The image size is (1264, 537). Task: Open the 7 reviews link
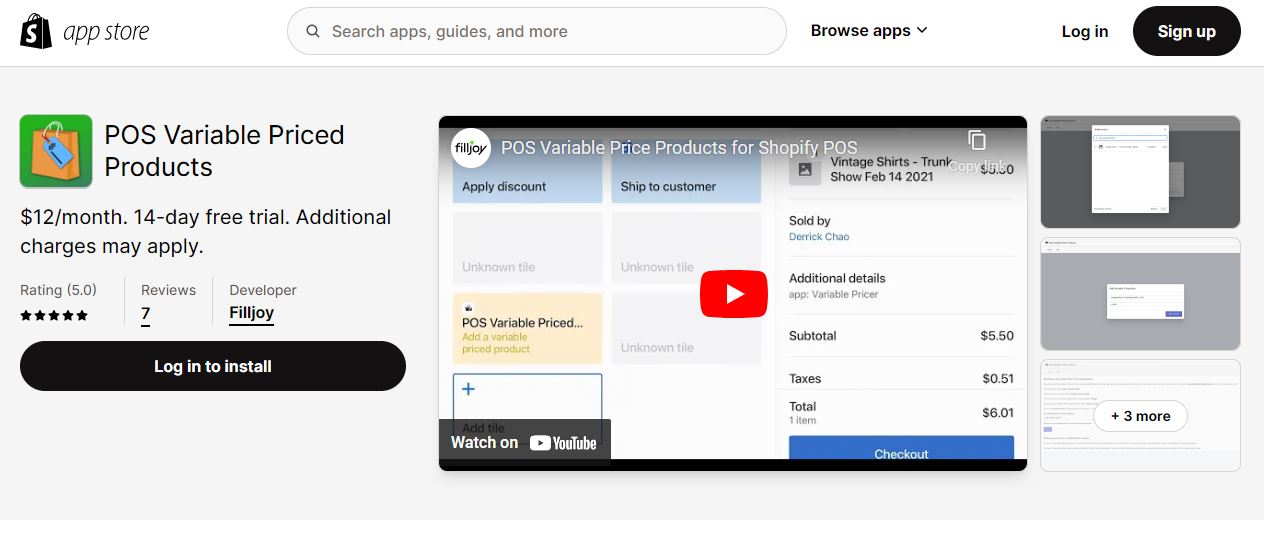pos(146,314)
